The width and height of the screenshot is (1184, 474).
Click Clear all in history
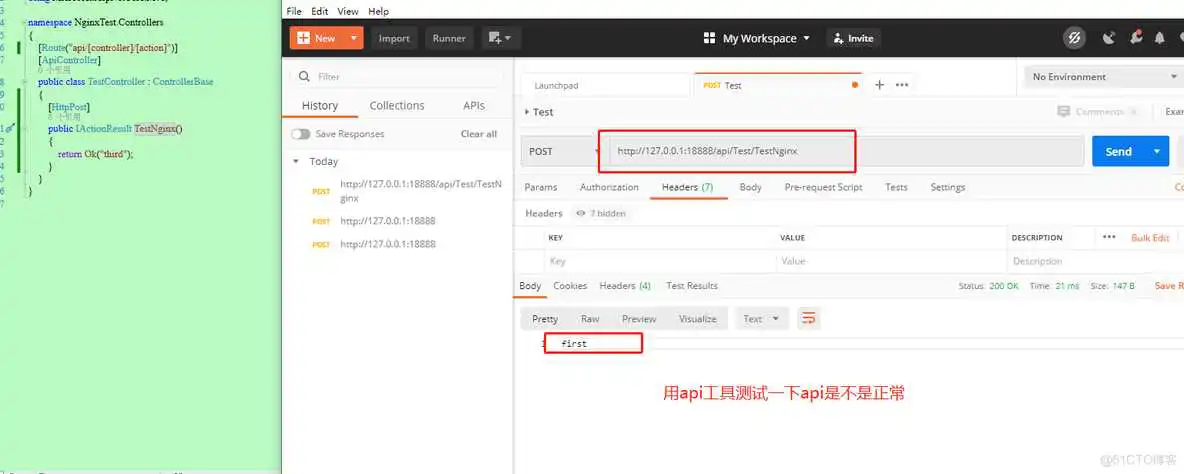coord(479,134)
